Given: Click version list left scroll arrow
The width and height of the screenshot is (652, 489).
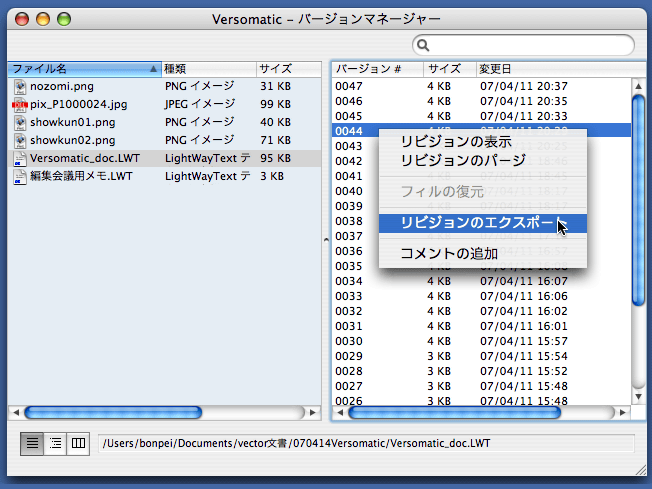Looking at the screenshot, I should pyautogui.click(x=340, y=412).
